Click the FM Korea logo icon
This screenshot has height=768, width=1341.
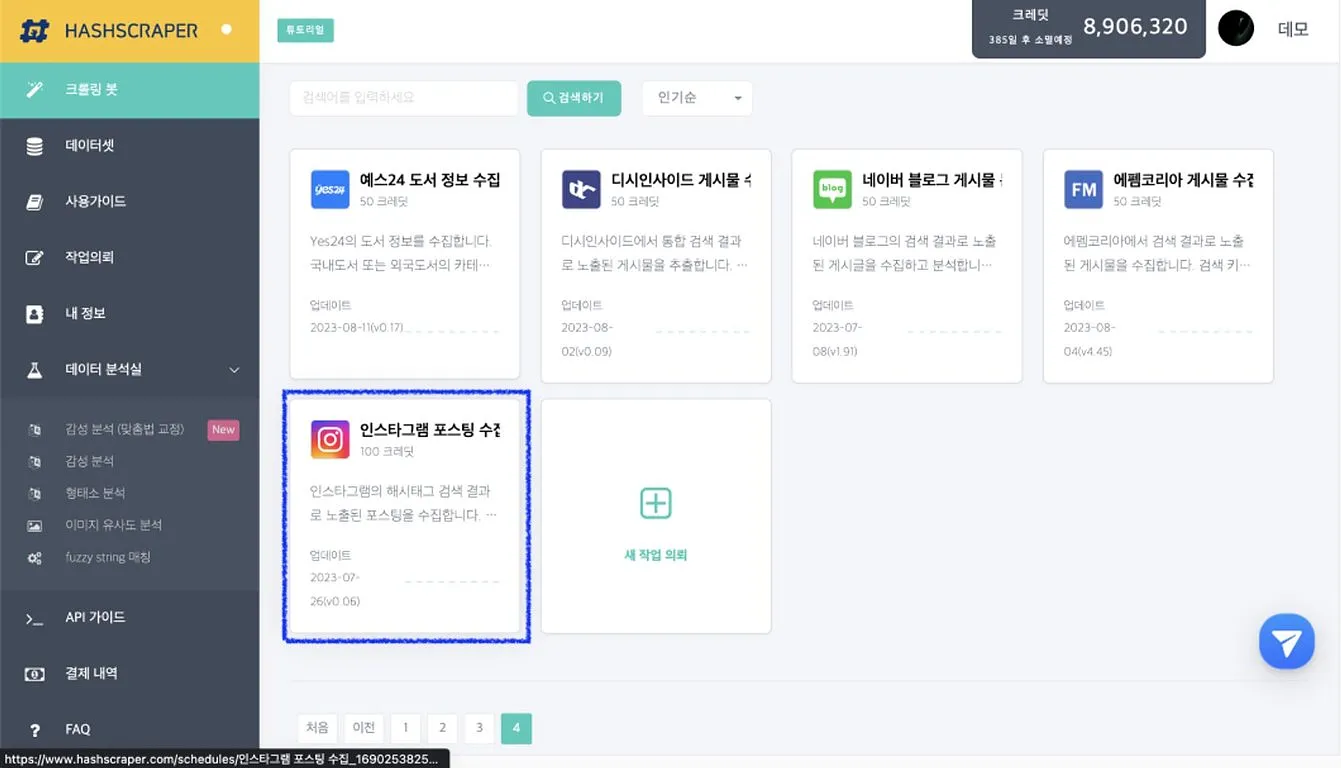click(x=1083, y=189)
